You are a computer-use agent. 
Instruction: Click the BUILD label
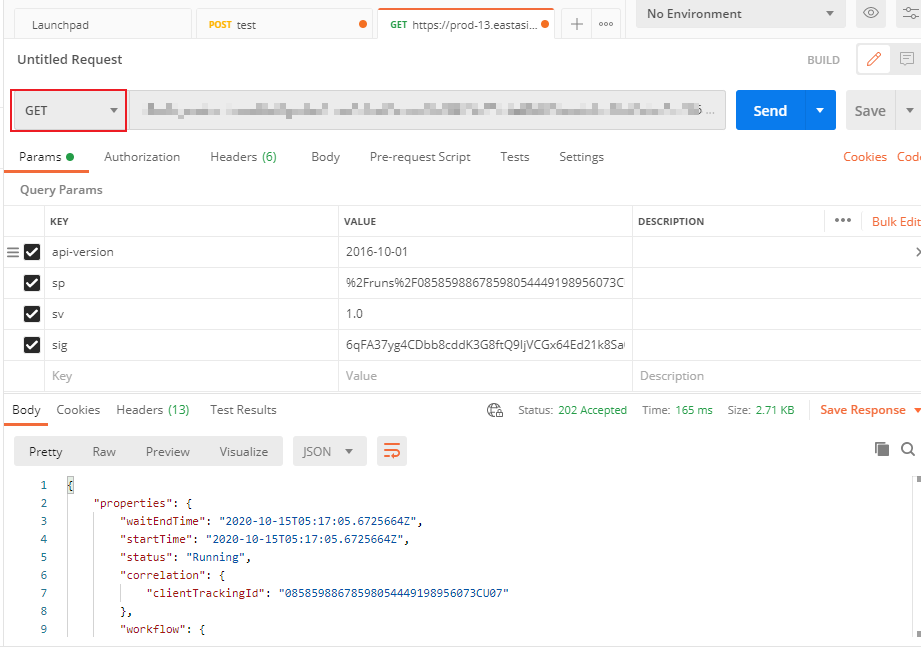coord(823,60)
